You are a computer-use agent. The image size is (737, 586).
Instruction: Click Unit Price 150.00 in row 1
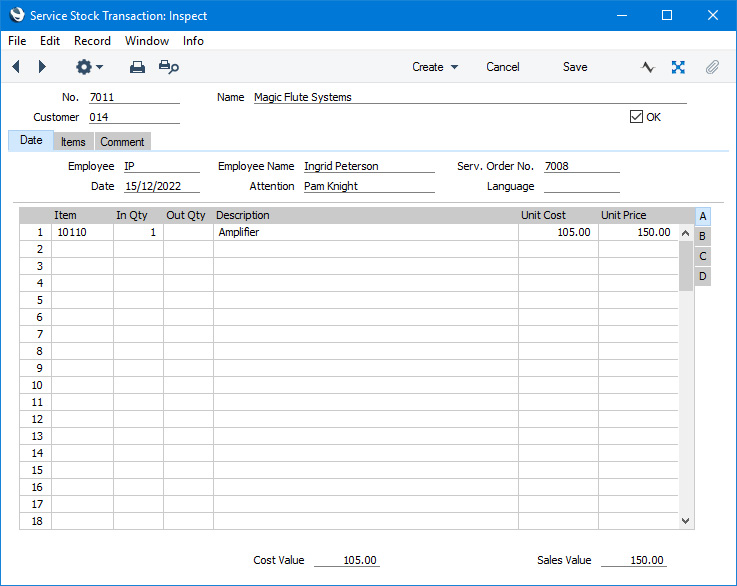point(638,232)
